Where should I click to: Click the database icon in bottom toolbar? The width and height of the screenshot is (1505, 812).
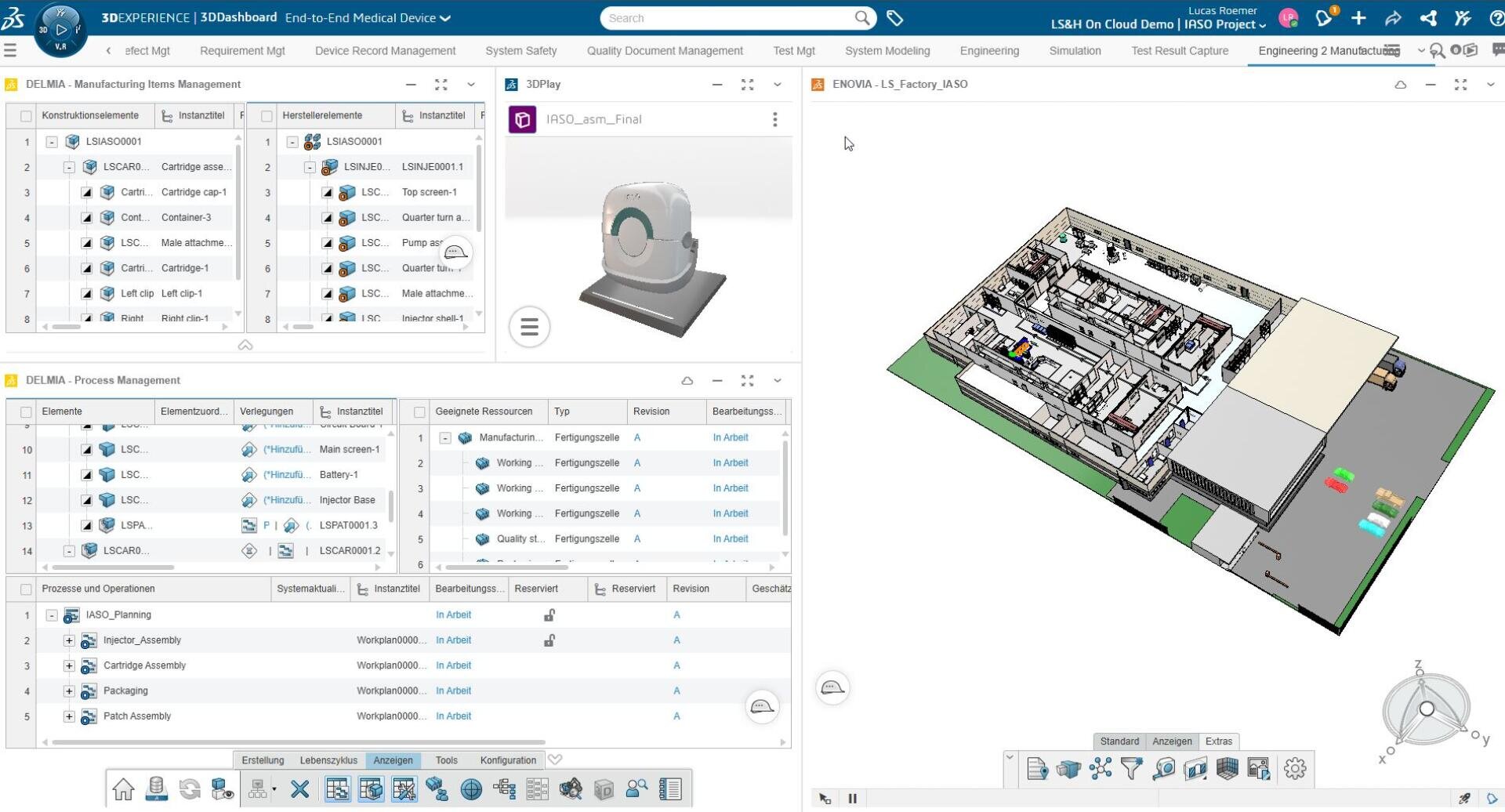pyautogui.click(x=156, y=788)
